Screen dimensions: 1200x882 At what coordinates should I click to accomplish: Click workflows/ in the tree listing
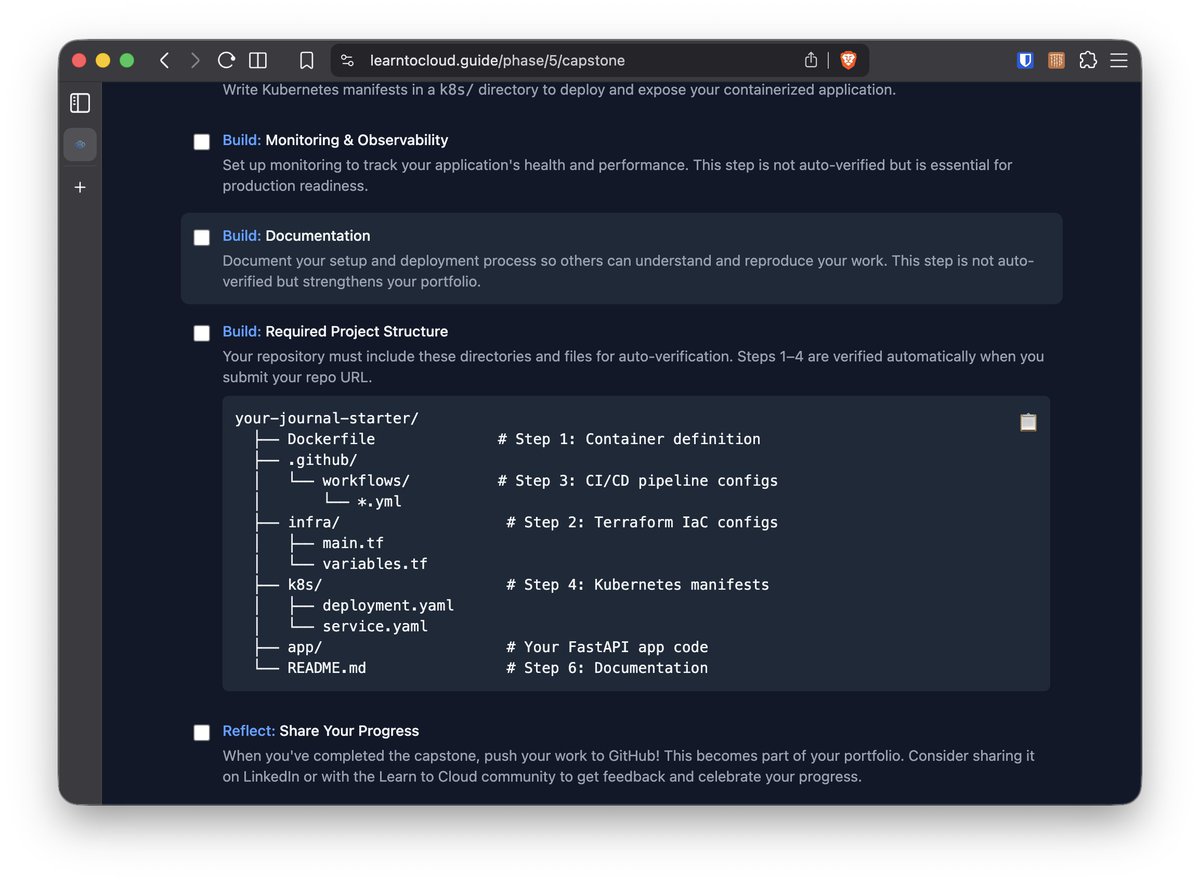(366, 481)
